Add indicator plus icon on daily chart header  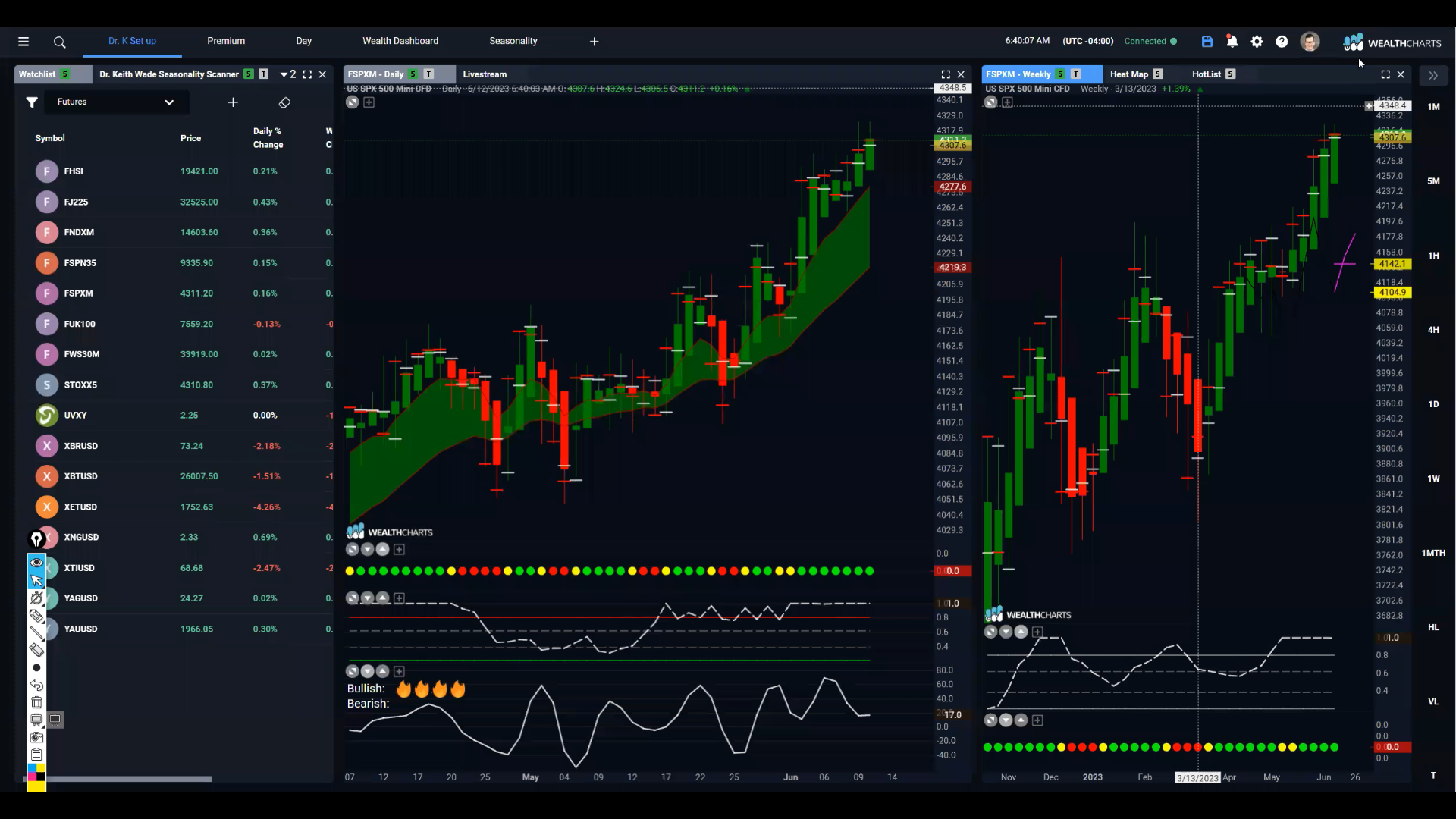click(369, 102)
